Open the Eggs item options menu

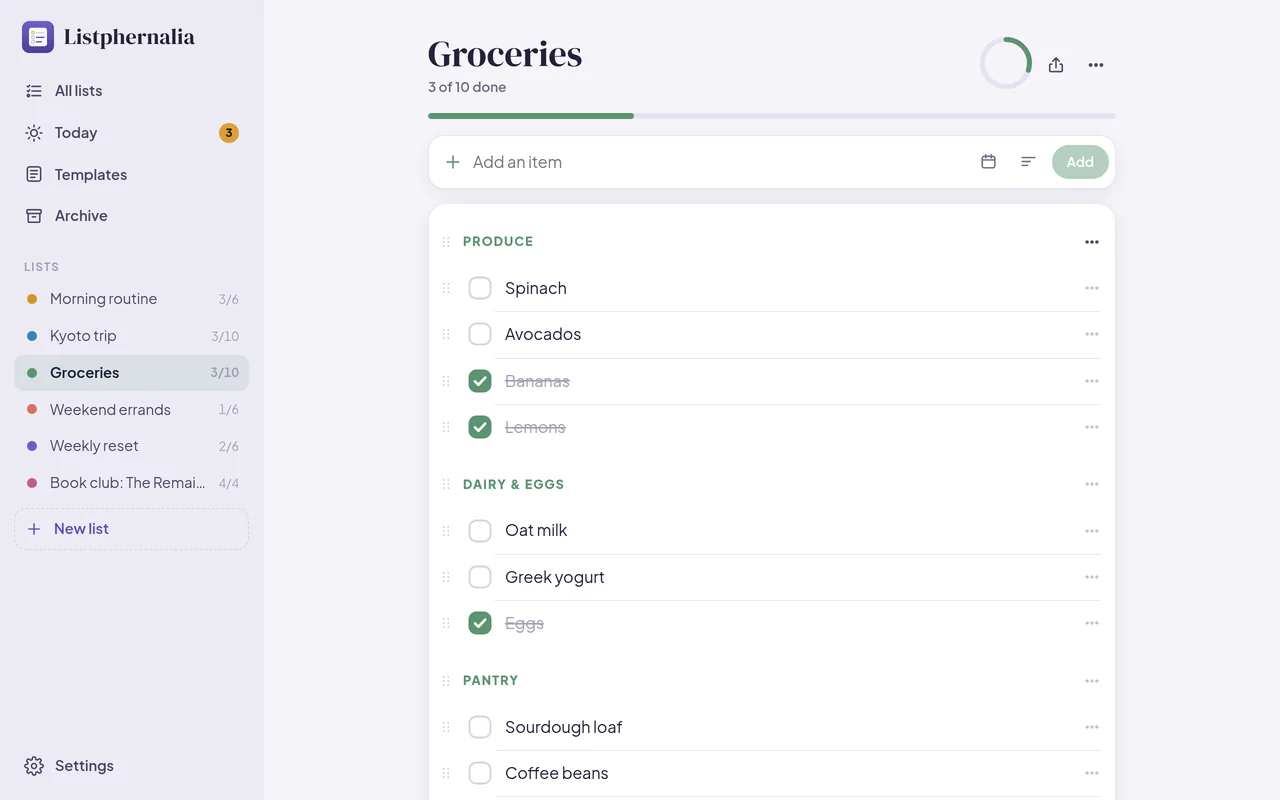click(1092, 623)
